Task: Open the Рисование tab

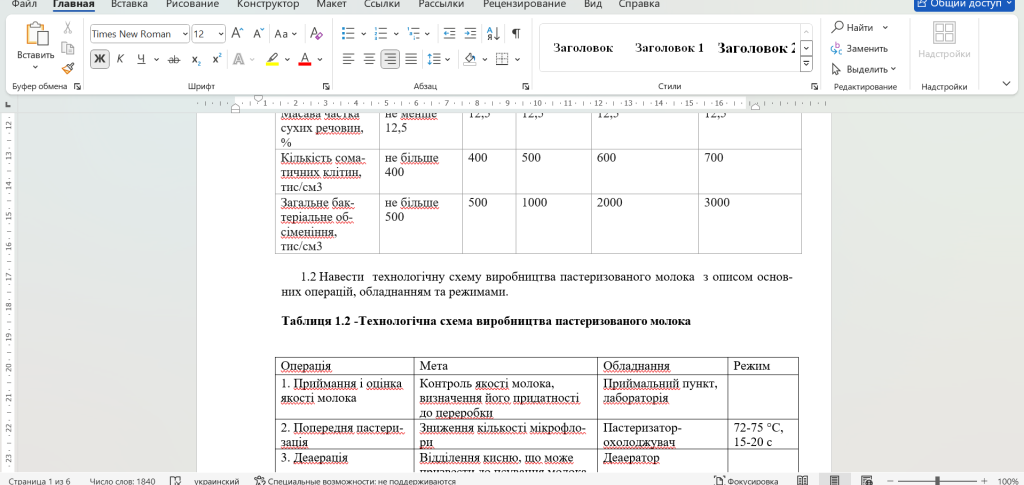Action: (x=192, y=4)
